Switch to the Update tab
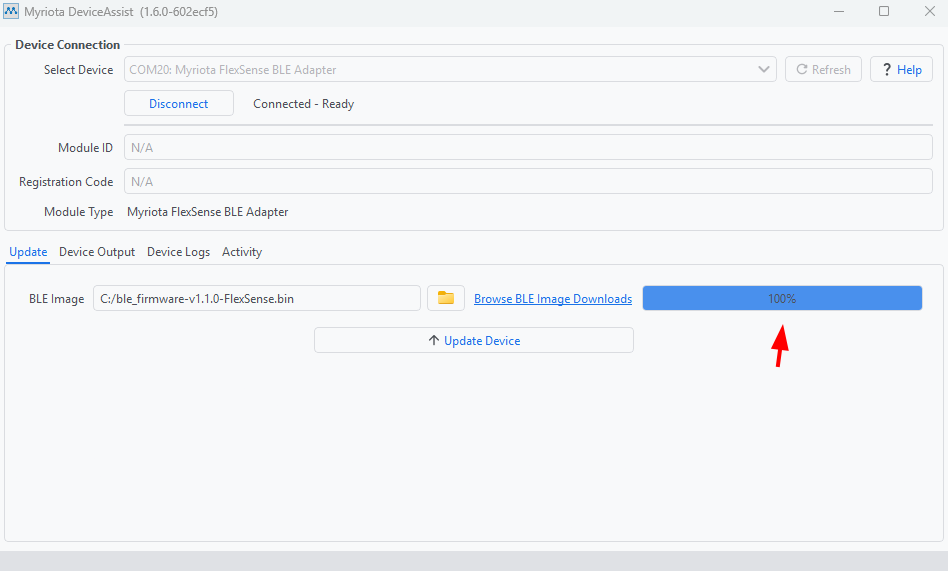This screenshot has width=948, height=571. (x=28, y=252)
